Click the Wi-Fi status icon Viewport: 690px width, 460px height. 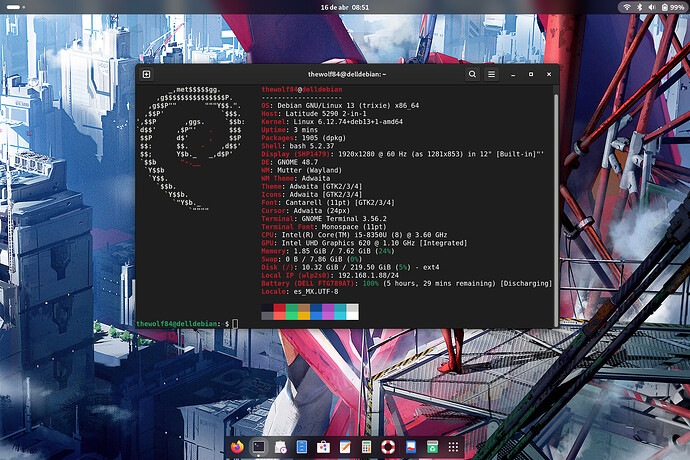[x=627, y=7]
